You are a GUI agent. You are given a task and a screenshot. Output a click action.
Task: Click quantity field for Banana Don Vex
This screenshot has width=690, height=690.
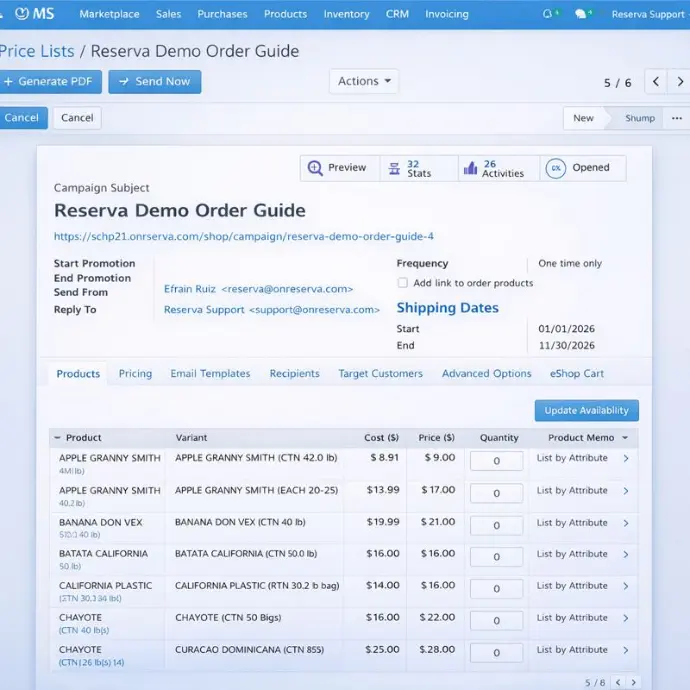[x=496, y=525]
